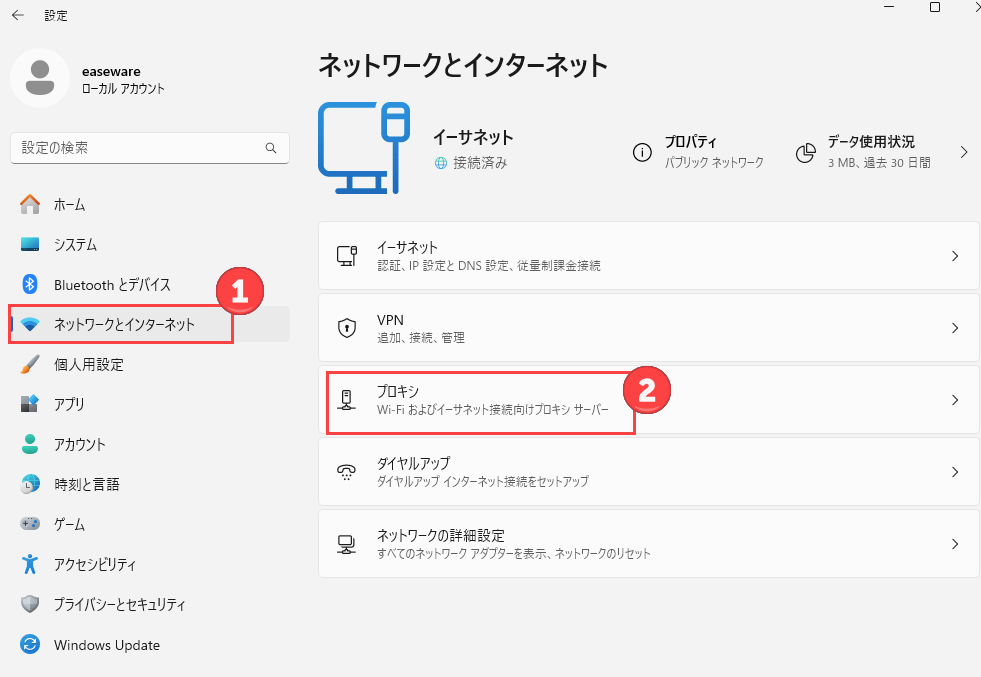Click the 設定の検索 search field
Viewport: 981px width, 677px height.
point(150,148)
